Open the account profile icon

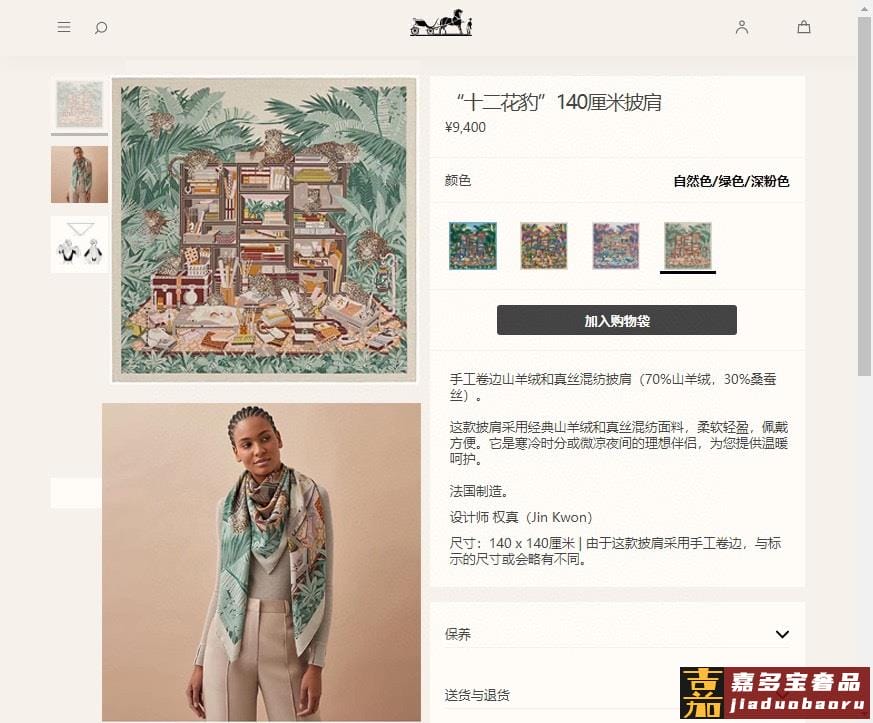742,27
